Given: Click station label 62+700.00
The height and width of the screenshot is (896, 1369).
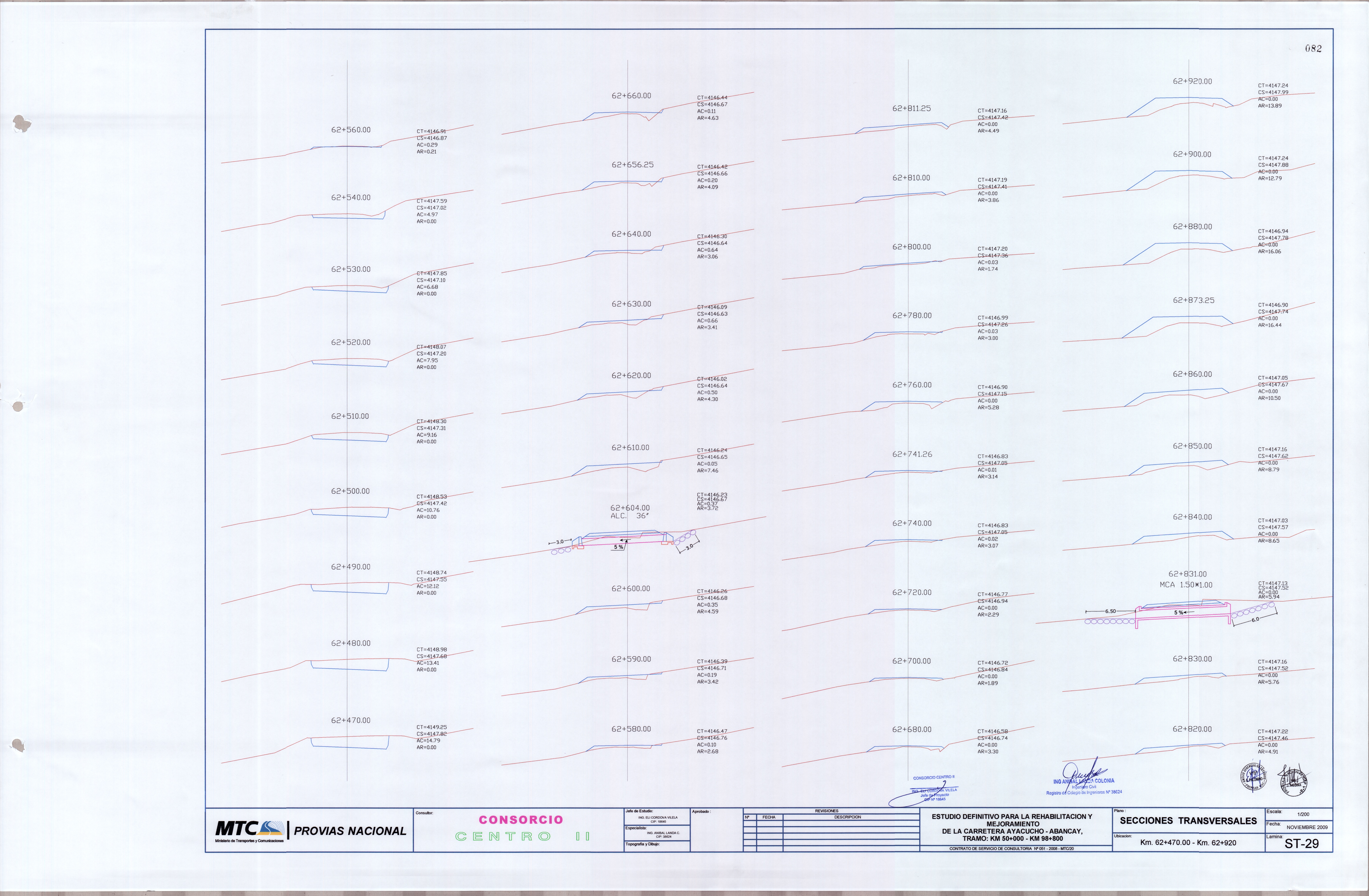Looking at the screenshot, I should 912,661.
